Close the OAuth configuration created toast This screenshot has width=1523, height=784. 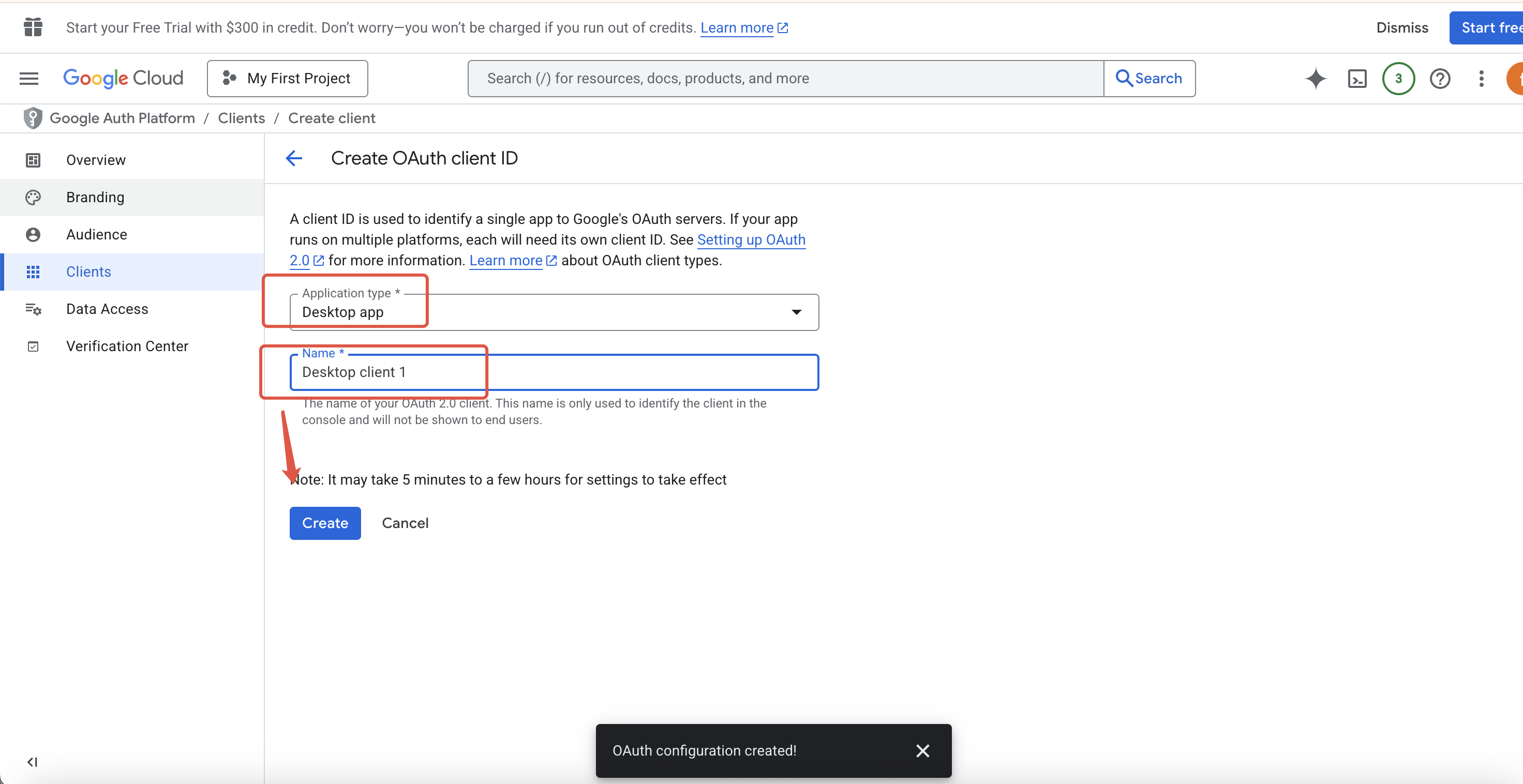coord(922,750)
